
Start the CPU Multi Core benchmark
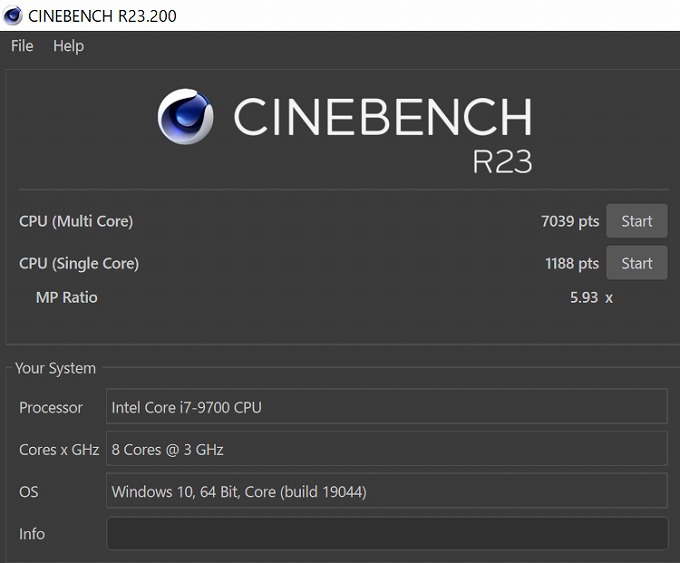pyautogui.click(x=636, y=221)
